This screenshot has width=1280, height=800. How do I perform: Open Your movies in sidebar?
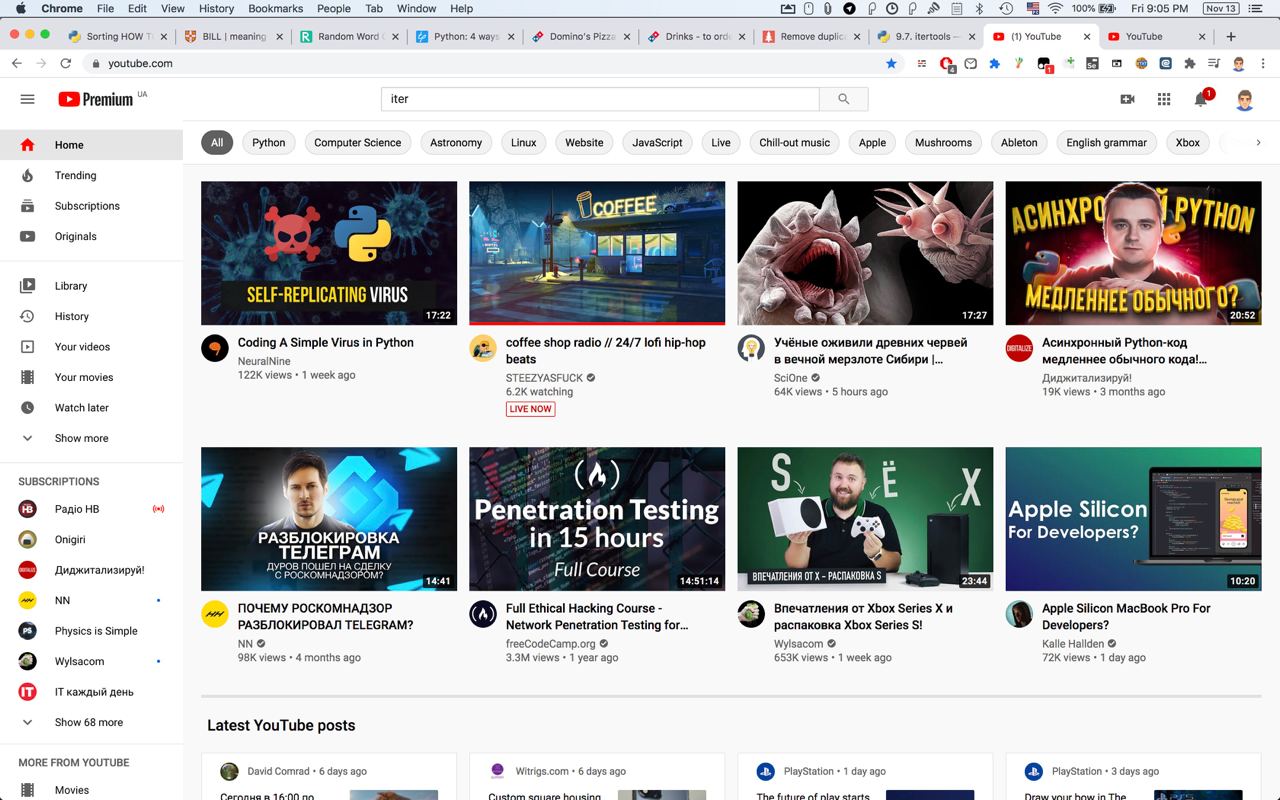(x=92, y=377)
